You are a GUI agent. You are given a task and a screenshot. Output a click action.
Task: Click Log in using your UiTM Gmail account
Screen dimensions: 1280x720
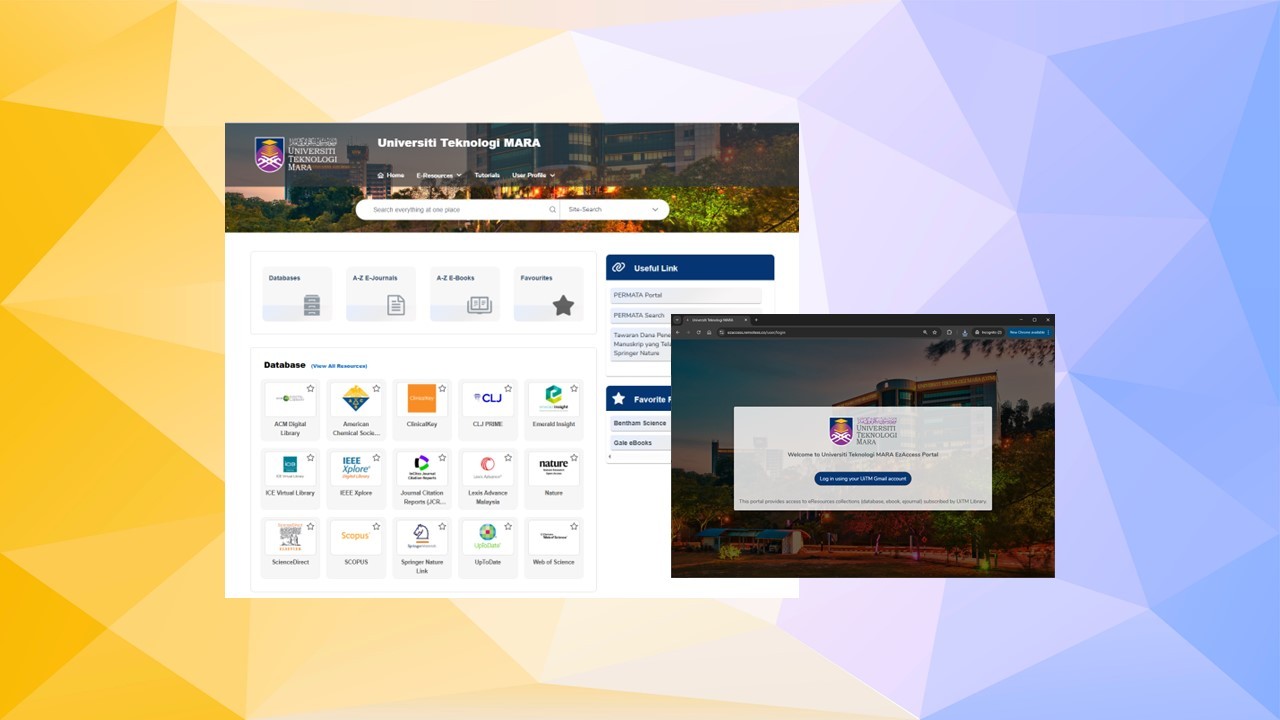click(862, 479)
